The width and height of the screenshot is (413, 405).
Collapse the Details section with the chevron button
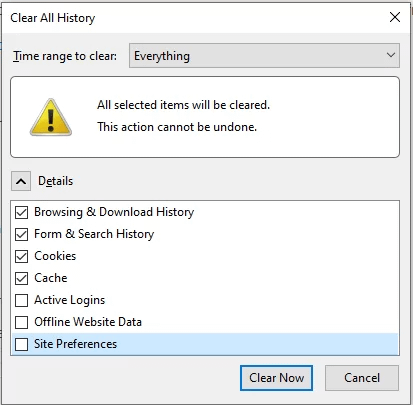[21, 181]
